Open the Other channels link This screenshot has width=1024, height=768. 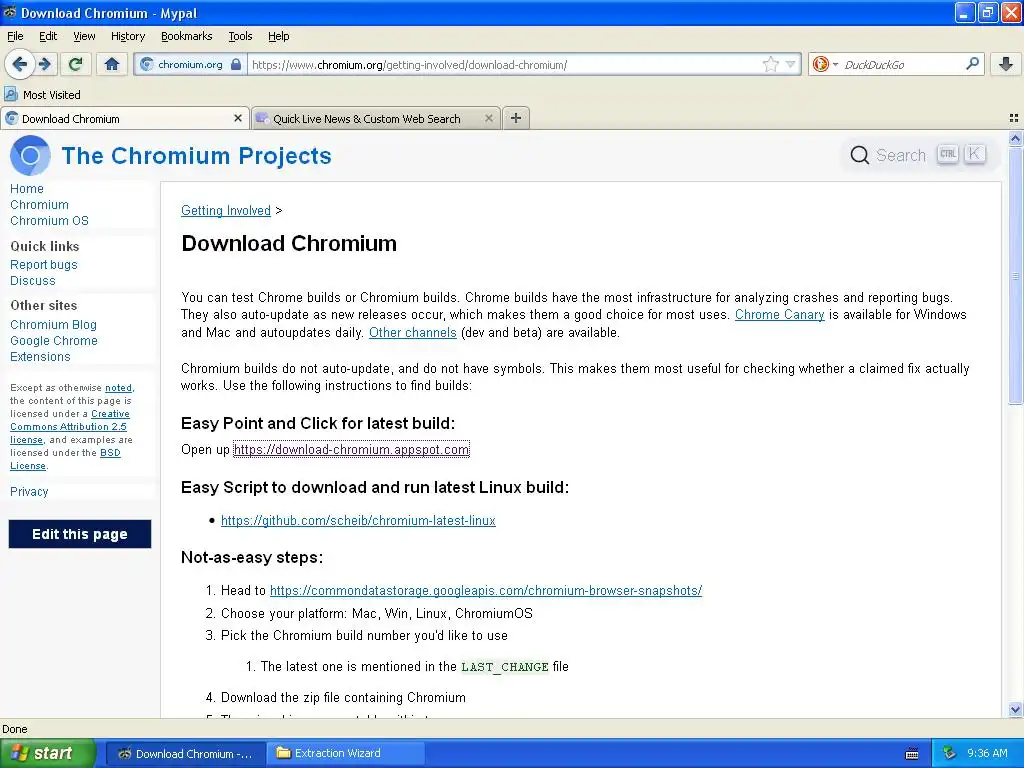point(412,332)
